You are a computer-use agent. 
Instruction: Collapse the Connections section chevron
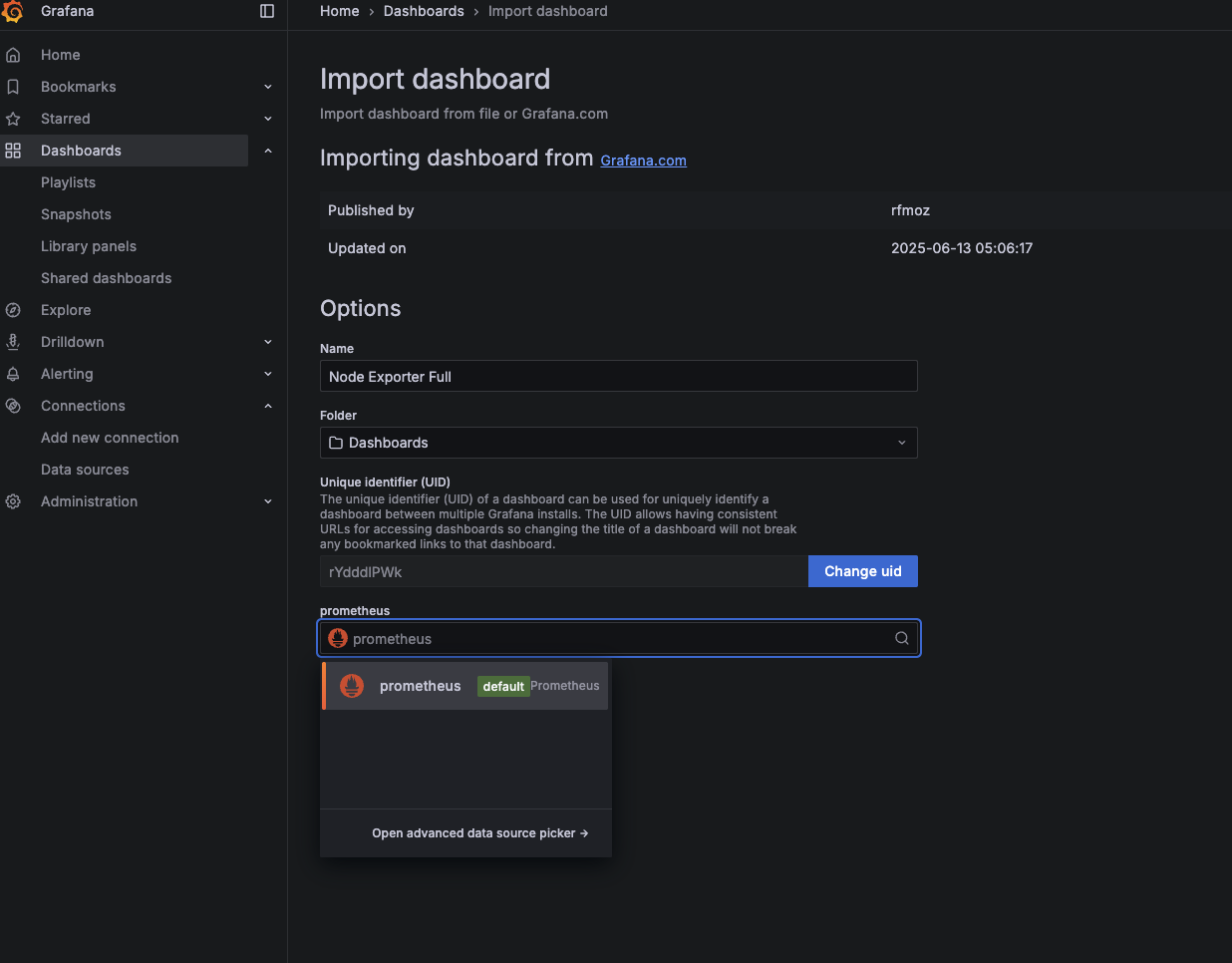point(268,406)
